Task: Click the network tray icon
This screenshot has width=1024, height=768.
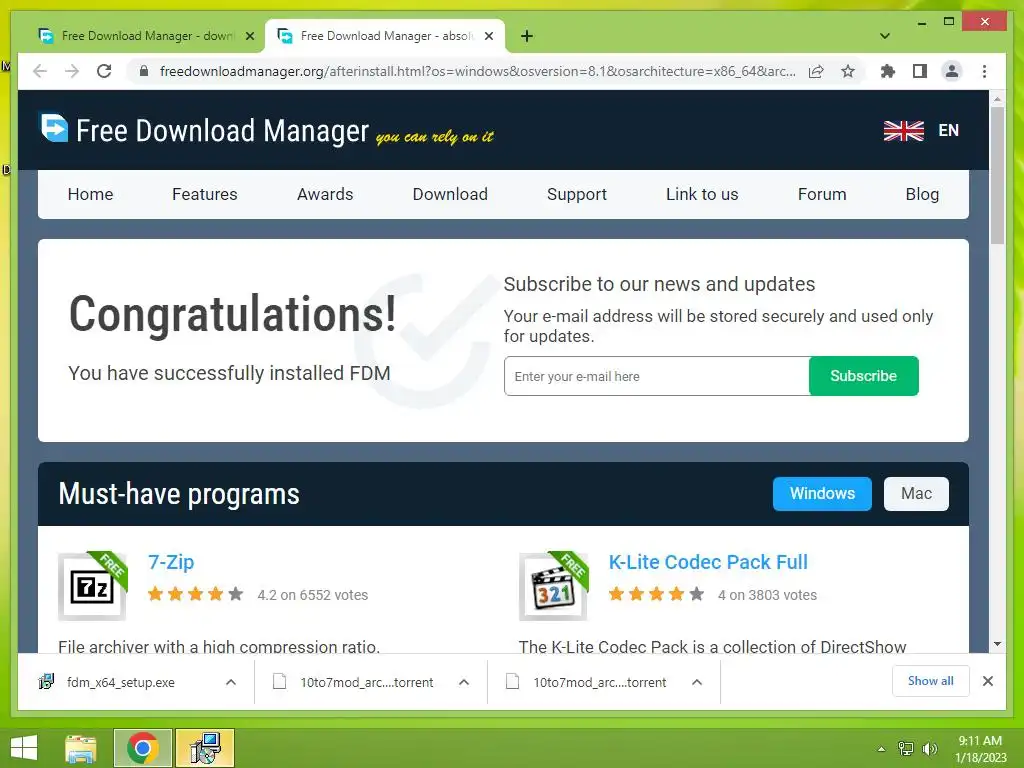Action: tap(906, 749)
